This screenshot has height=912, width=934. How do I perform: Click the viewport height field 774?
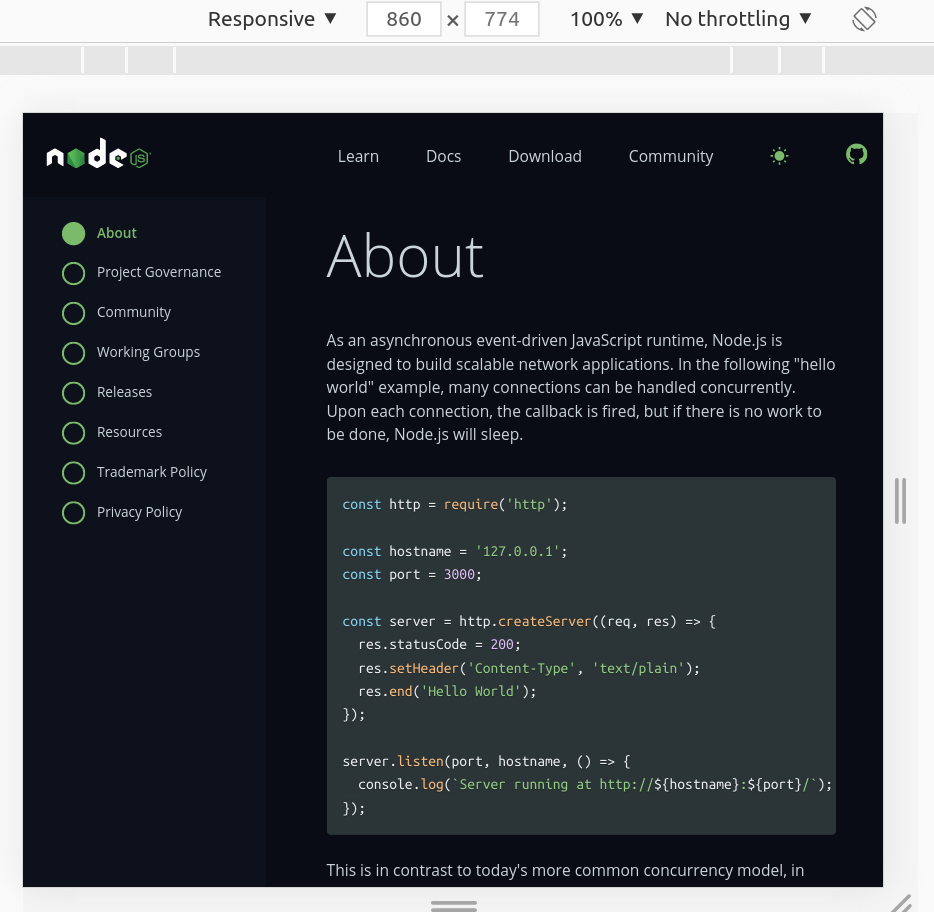[502, 19]
